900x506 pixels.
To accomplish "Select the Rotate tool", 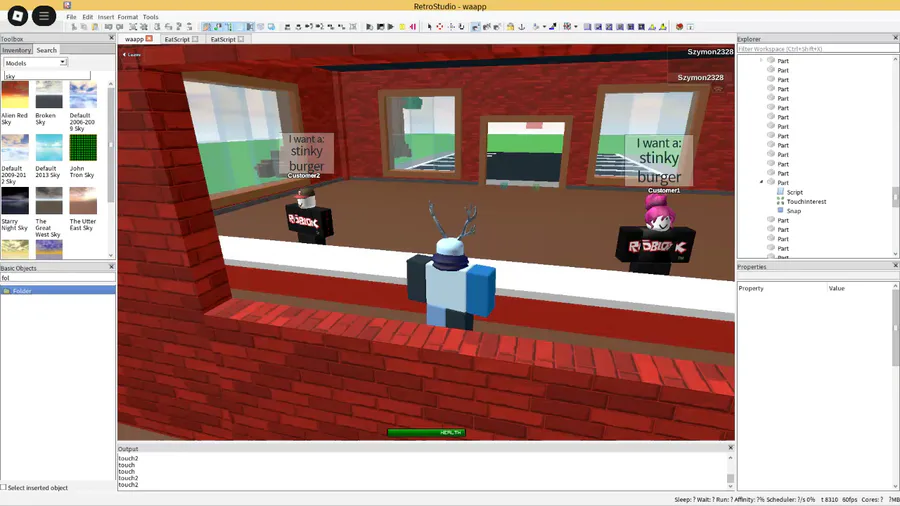I will pyautogui.click(x=461, y=27).
